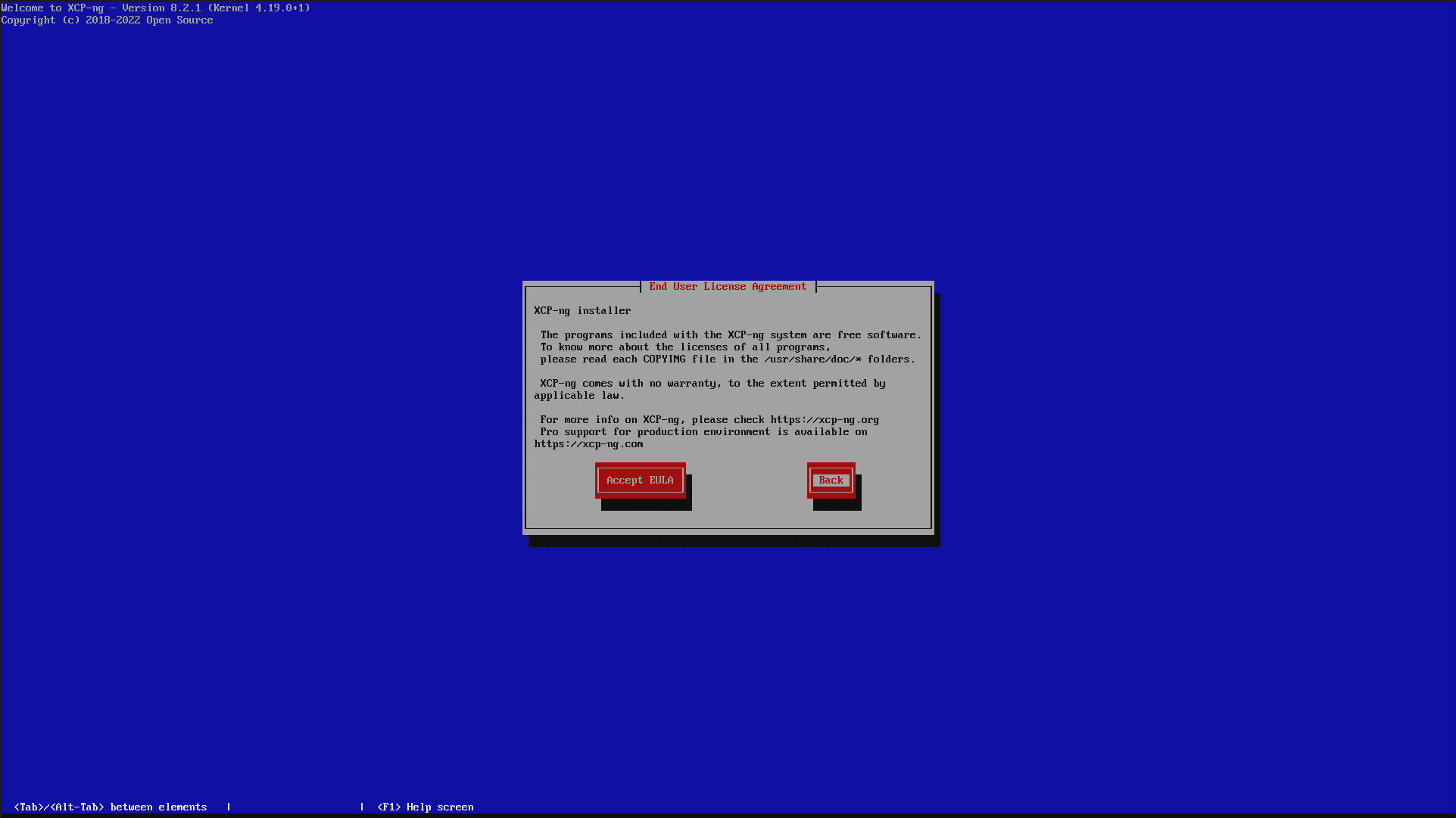This screenshot has height=818, width=1456.
Task: Click the COPYING file mention in the text
Action: click(664, 359)
